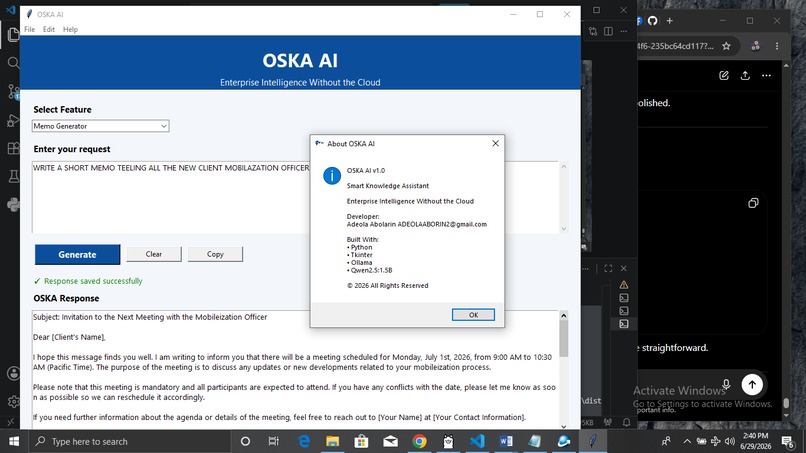Image resolution: width=806 pixels, height=453 pixels.
Task: Click the VS Code notifications bell
Action: (x=626, y=422)
